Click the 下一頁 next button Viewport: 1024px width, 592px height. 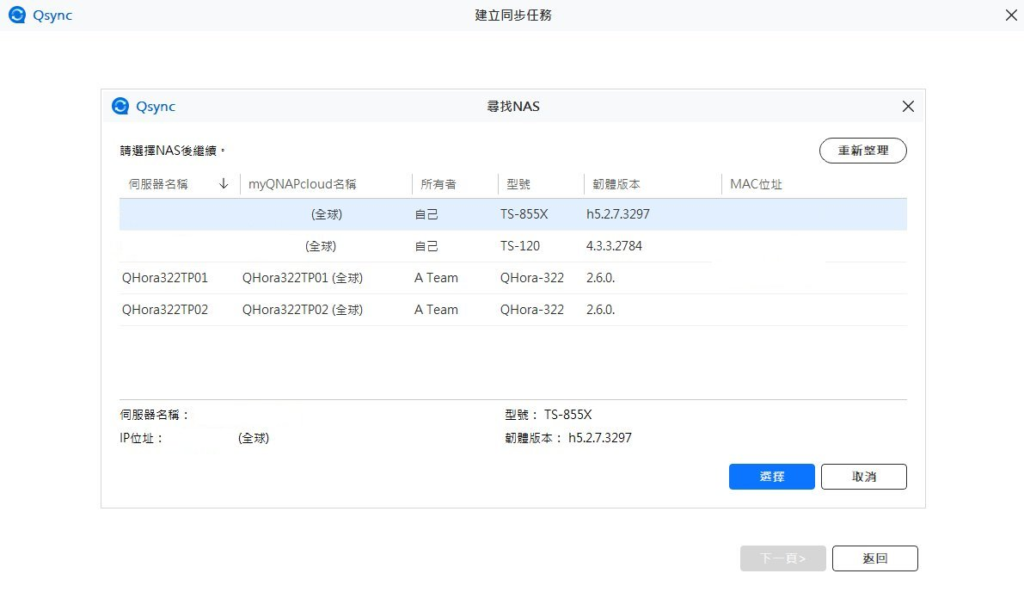click(782, 558)
